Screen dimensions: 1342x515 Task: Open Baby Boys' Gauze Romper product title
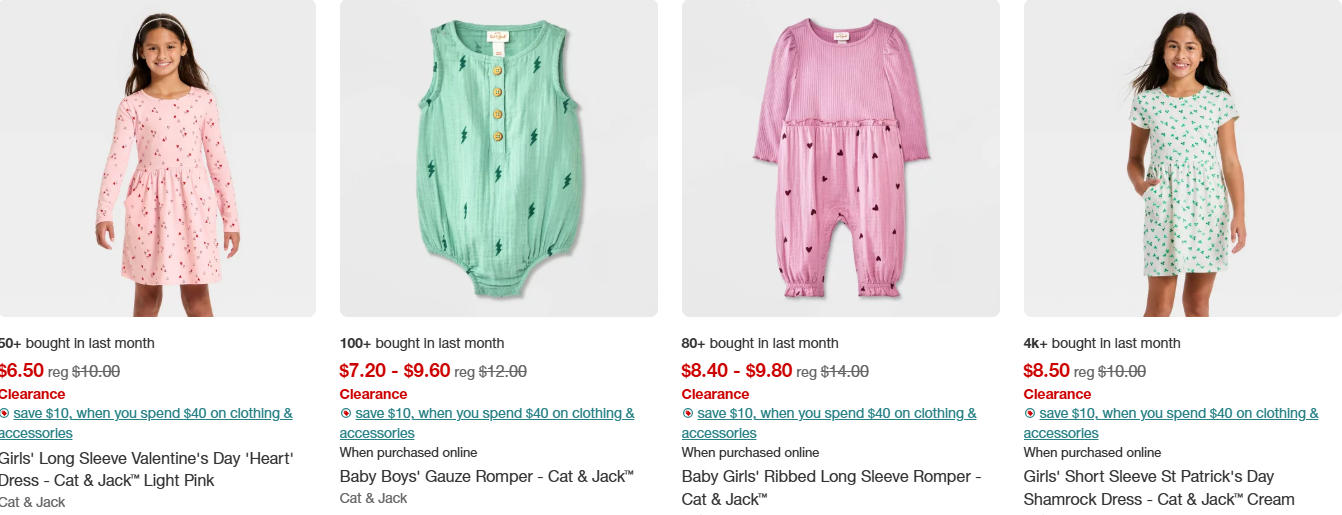(486, 476)
